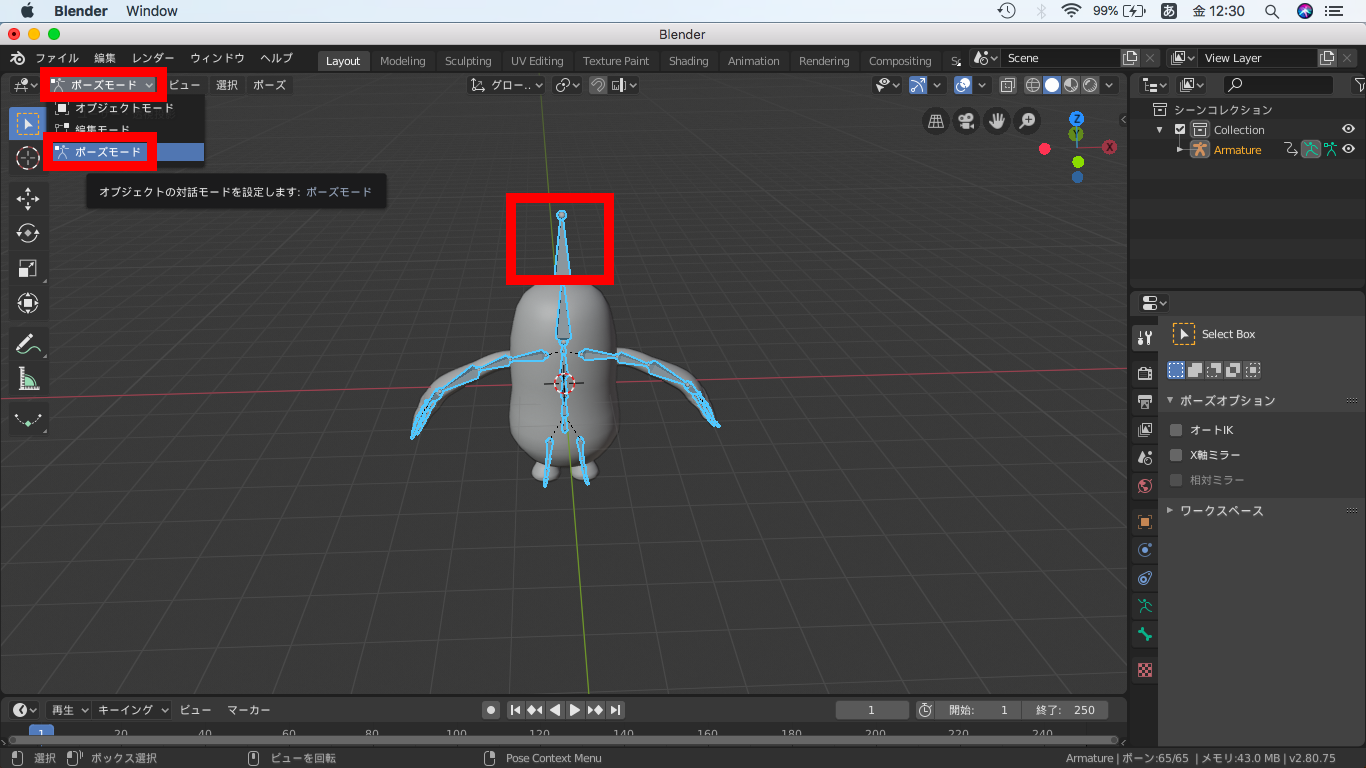This screenshot has width=1366, height=768.
Task: Toggle X-ray display in viewport header
Action: (1008, 85)
